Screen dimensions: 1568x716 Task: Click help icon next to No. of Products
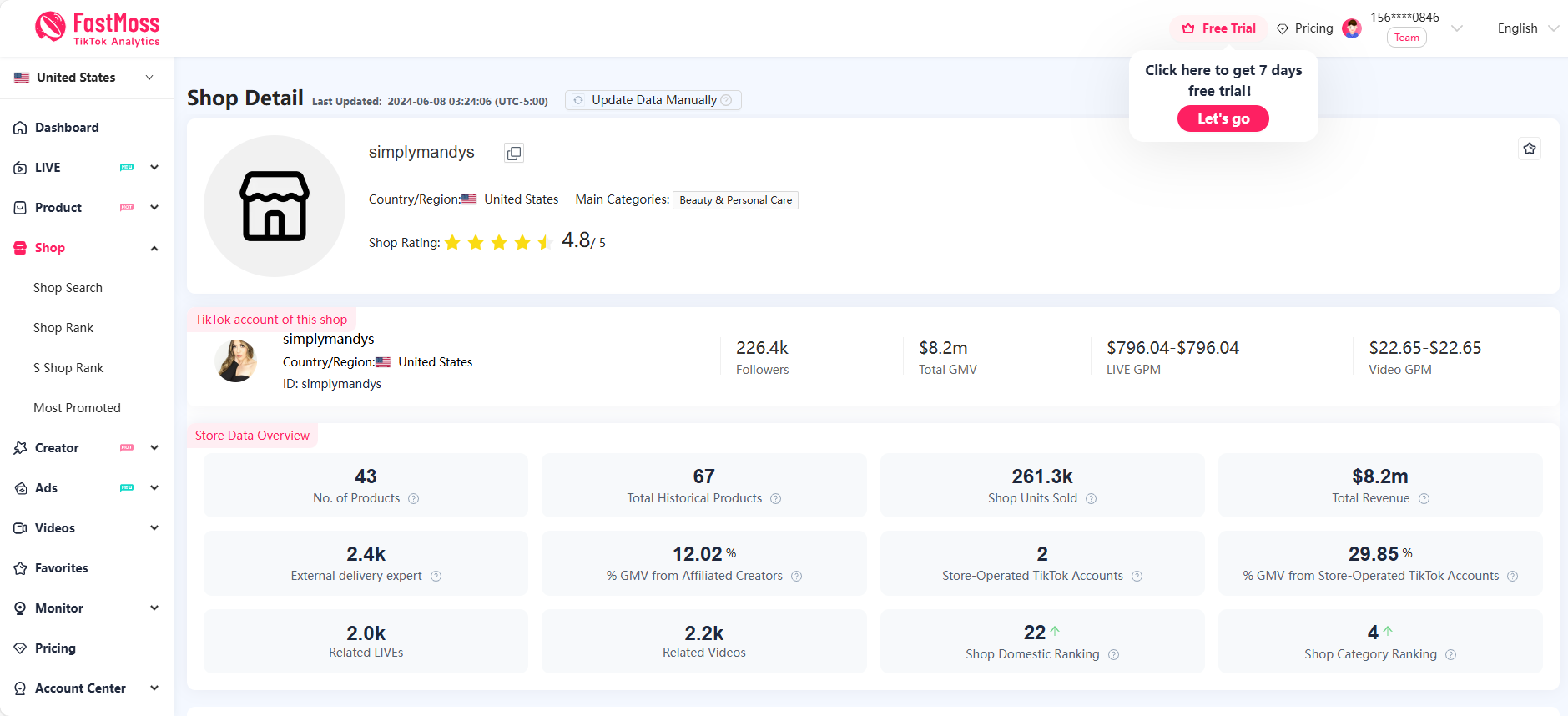click(413, 499)
